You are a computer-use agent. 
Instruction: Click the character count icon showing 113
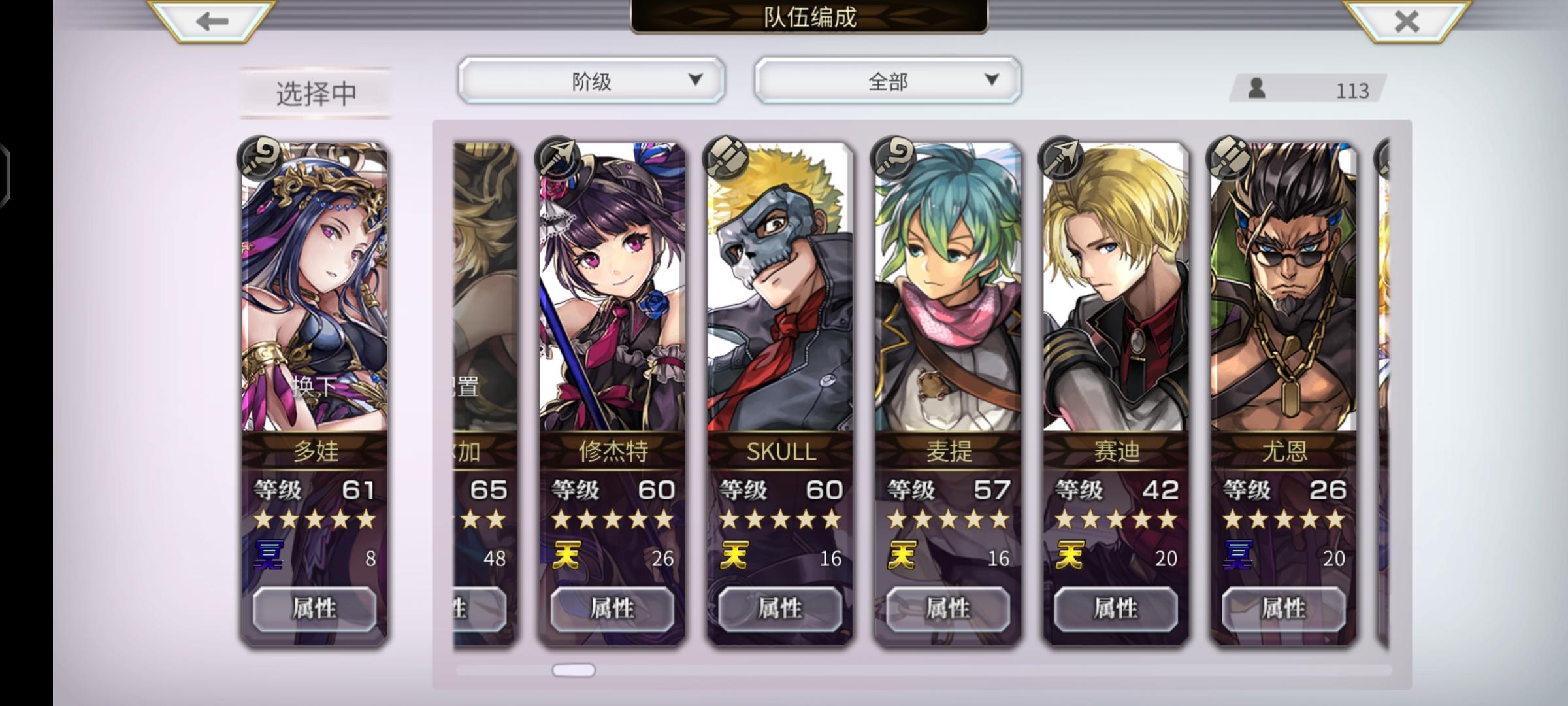[1256, 88]
